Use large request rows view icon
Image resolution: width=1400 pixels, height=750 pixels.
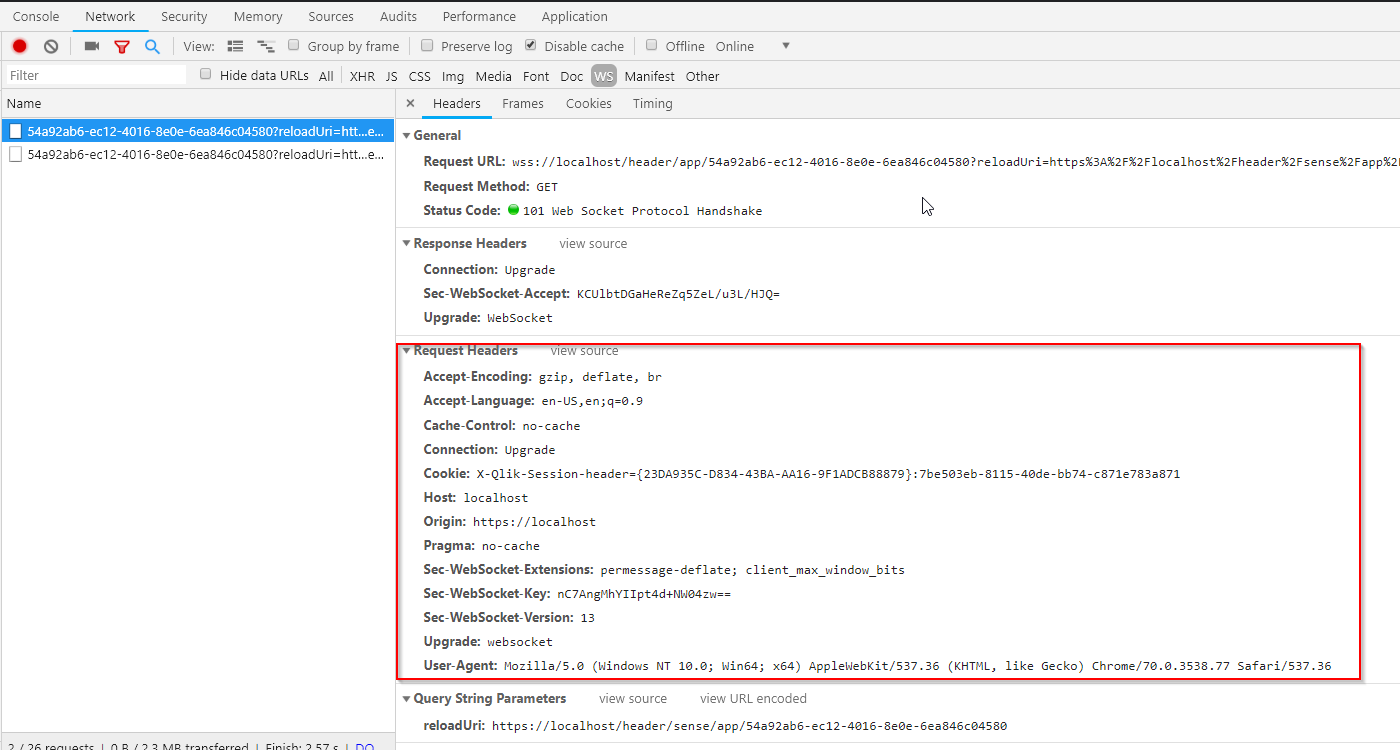(x=236, y=46)
